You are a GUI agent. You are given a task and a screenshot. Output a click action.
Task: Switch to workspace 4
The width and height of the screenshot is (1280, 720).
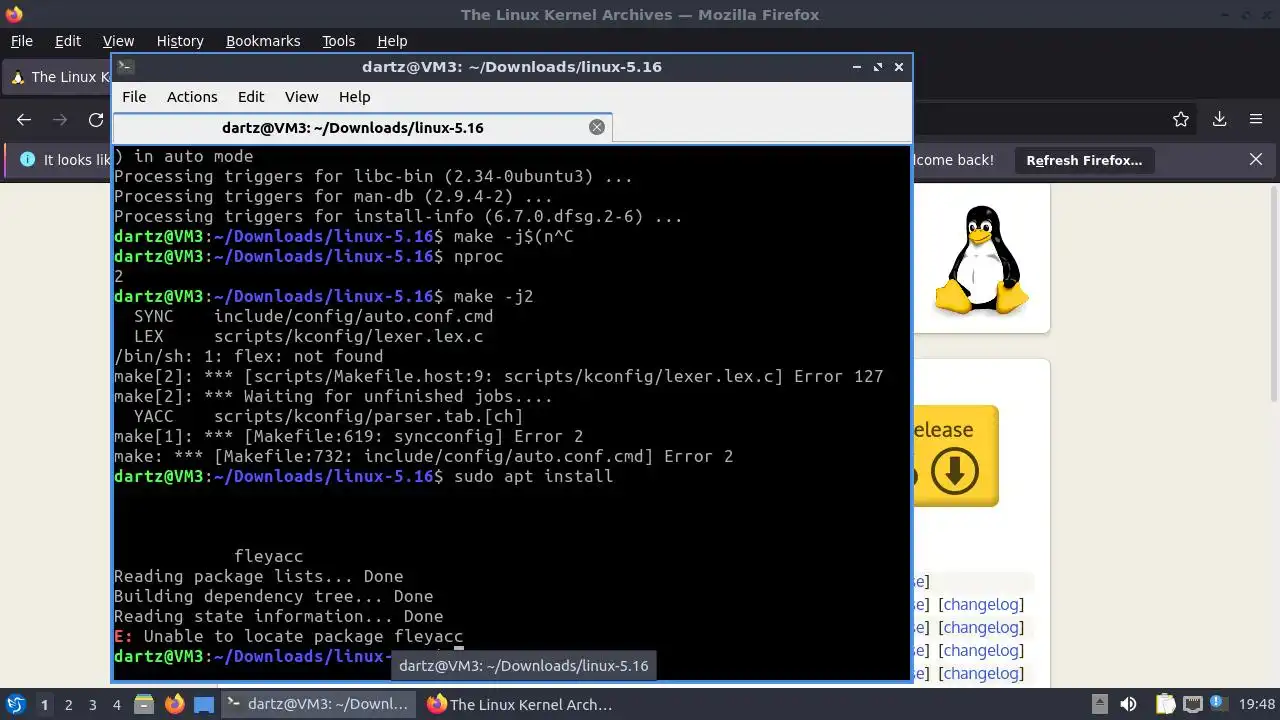click(x=117, y=705)
